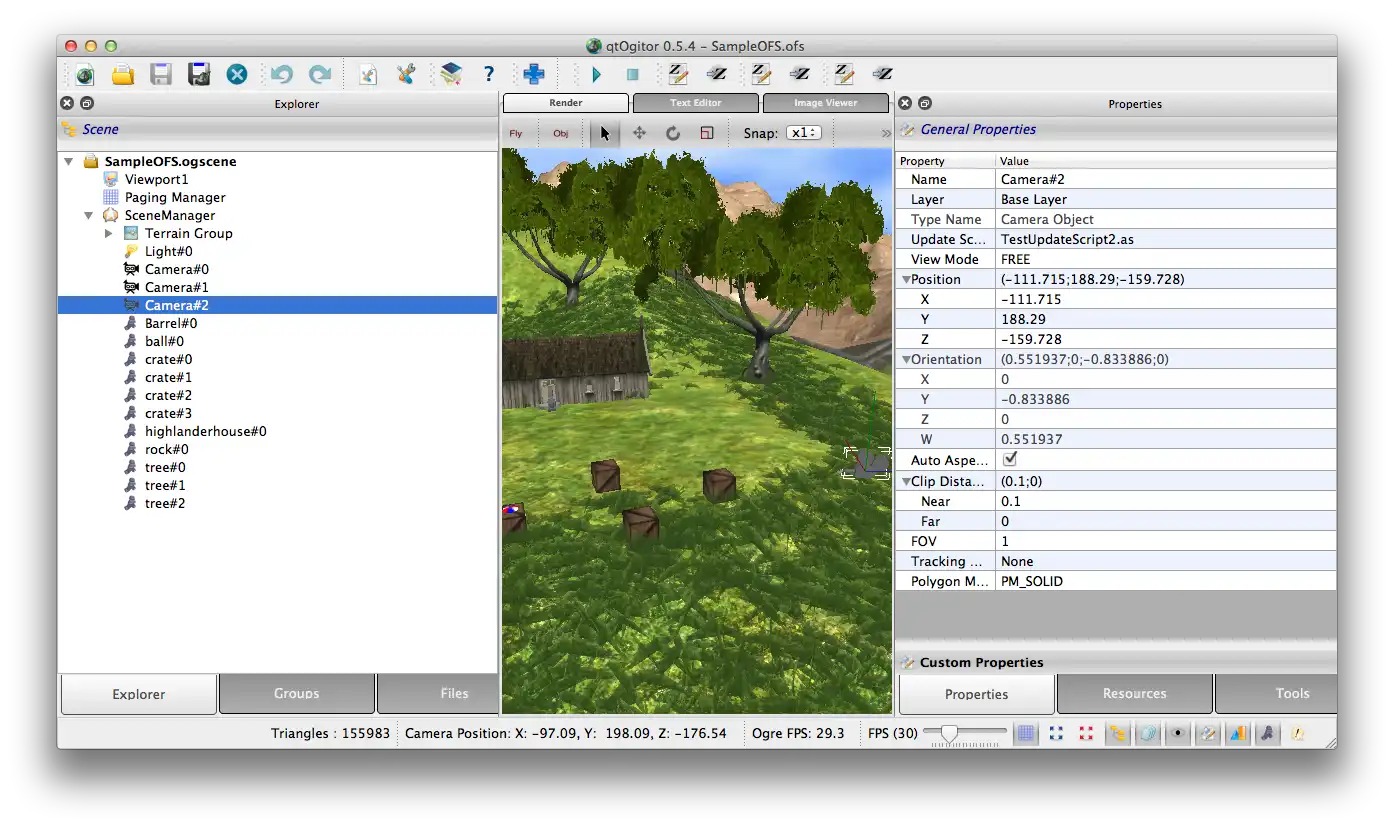
Task: Switch to the Text Editor tab
Action: [695, 103]
